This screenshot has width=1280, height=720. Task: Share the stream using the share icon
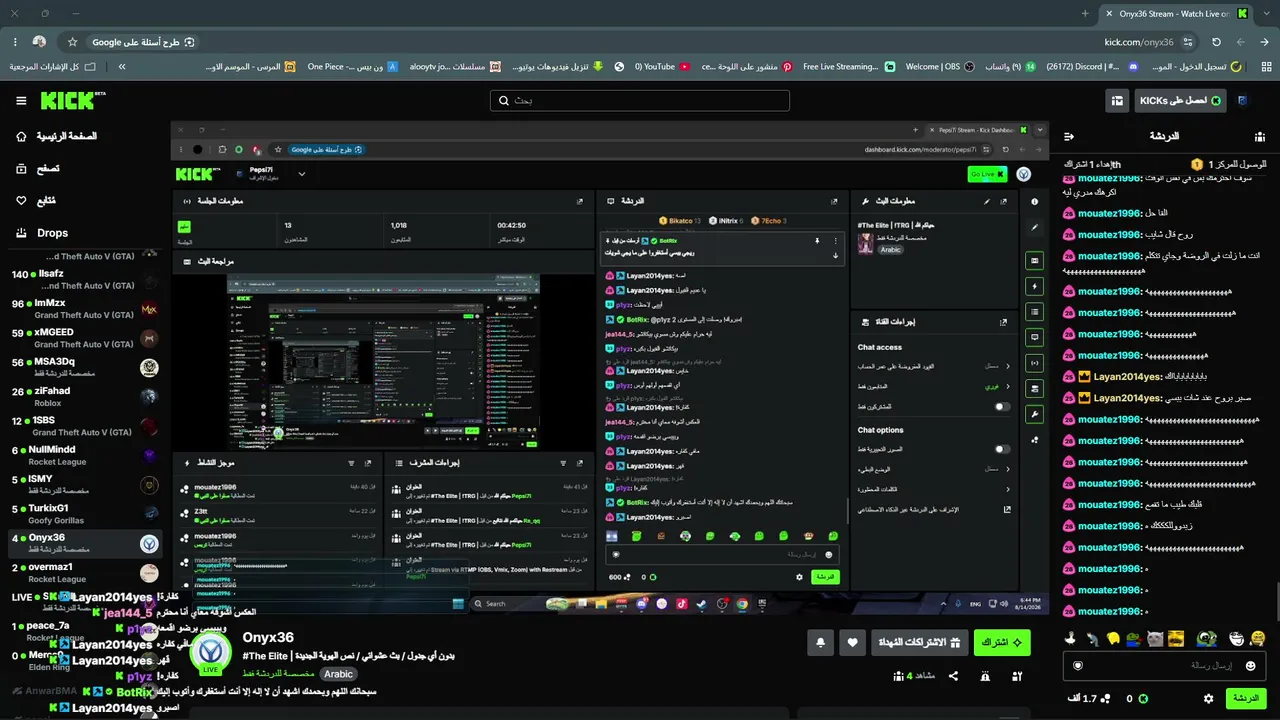pos(953,676)
